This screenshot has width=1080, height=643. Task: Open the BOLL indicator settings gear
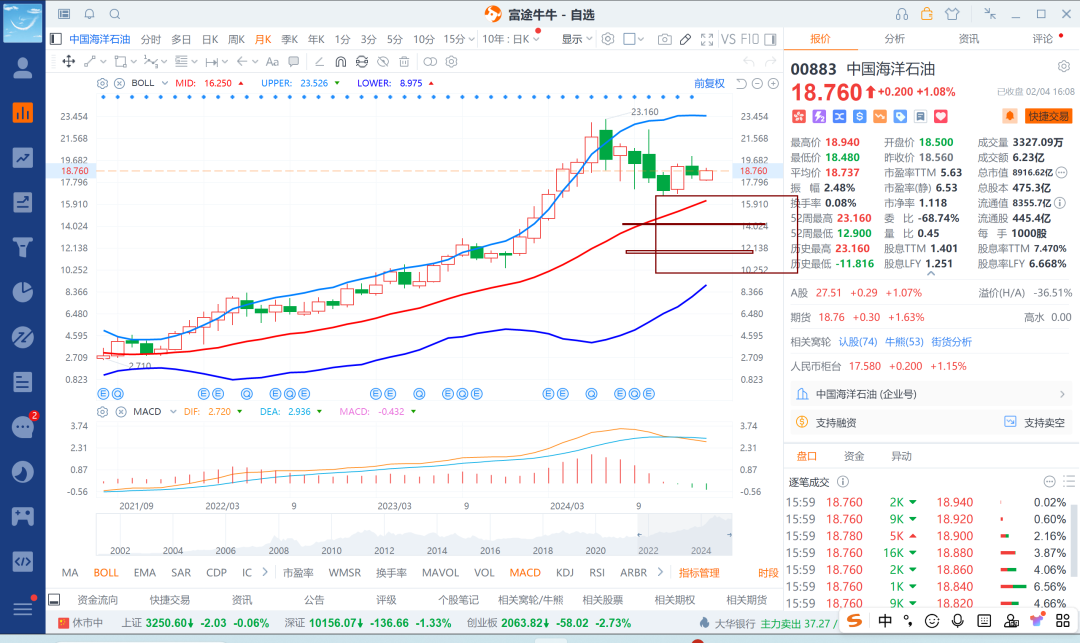click(102, 83)
